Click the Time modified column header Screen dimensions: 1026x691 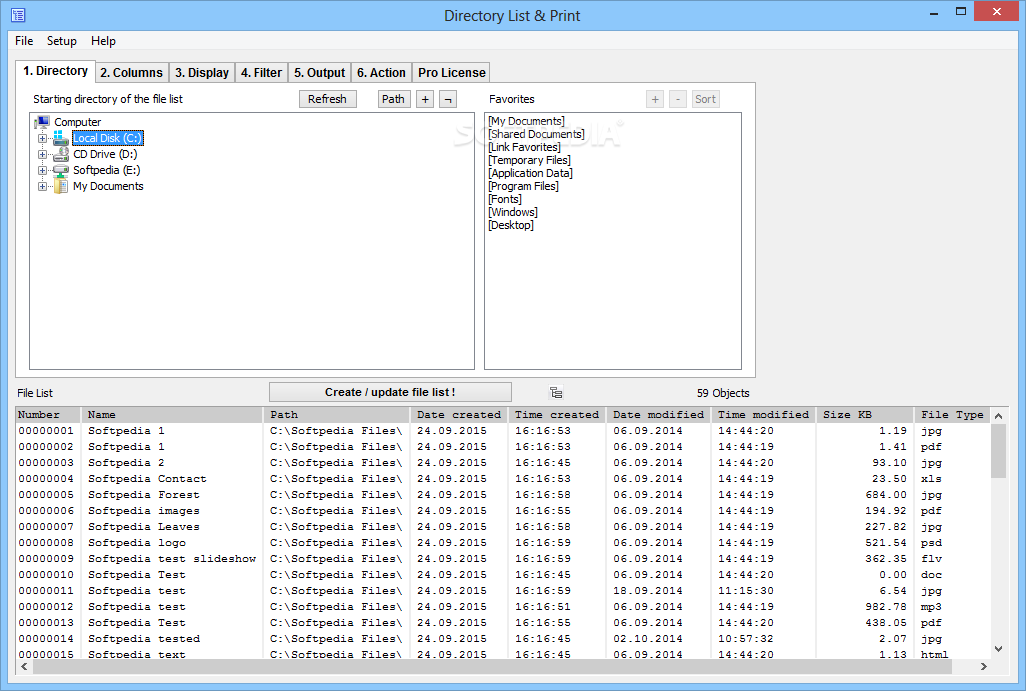(x=764, y=415)
